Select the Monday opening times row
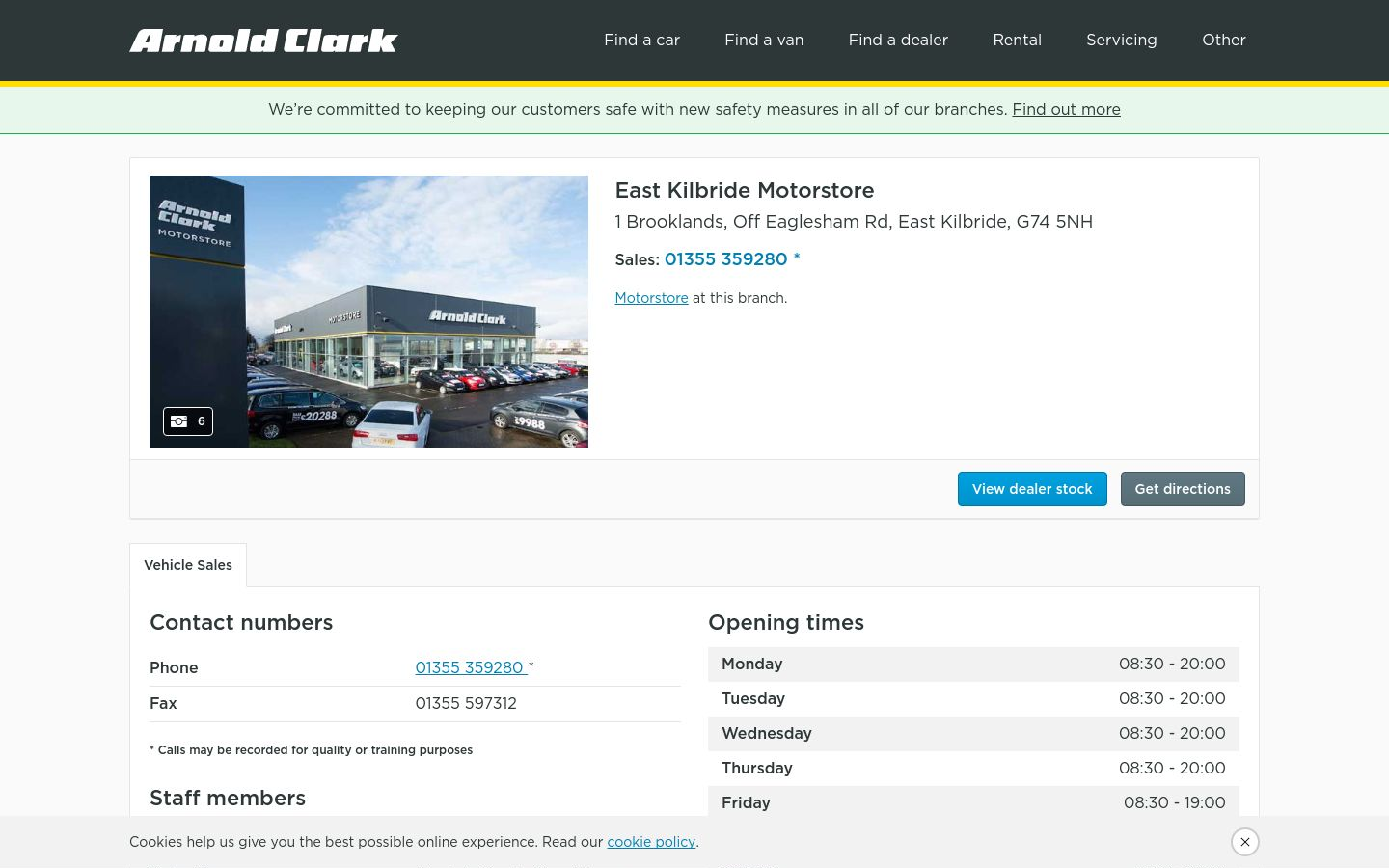 click(973, 665)
